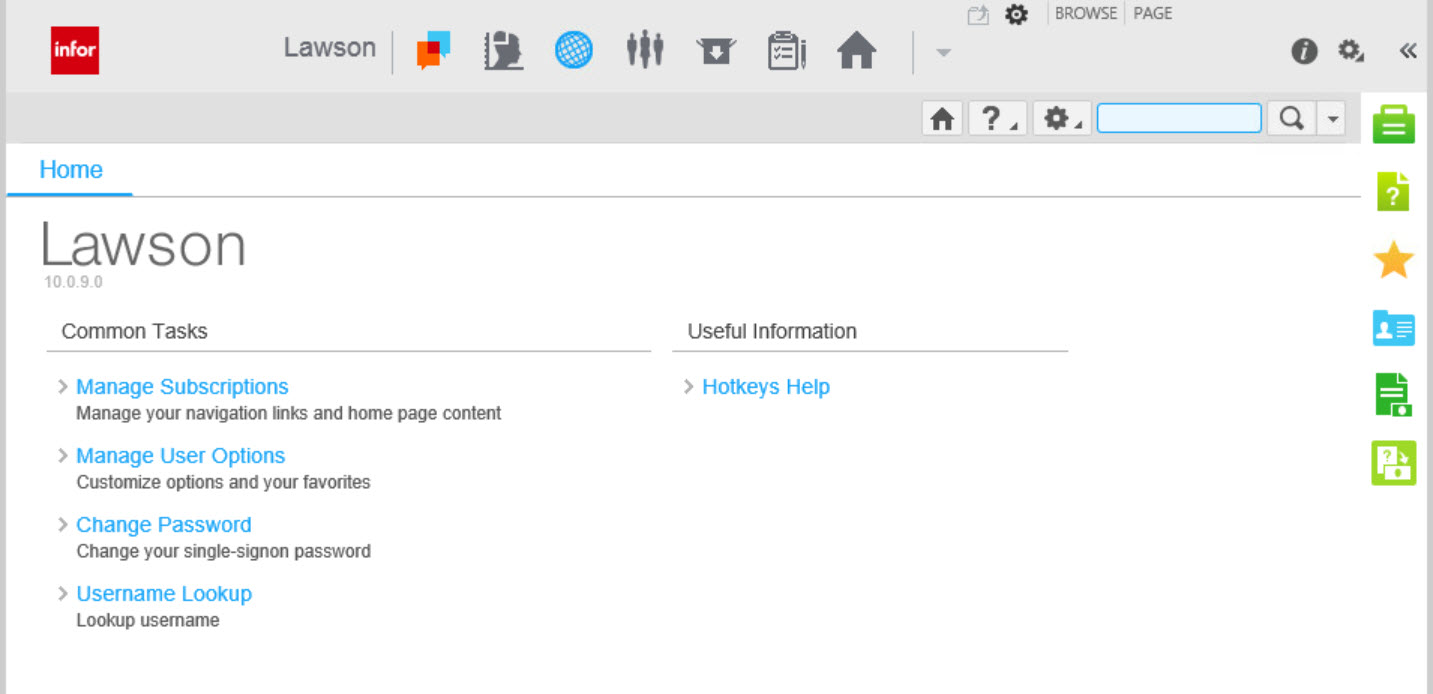The width and height of the screenshot is (1433, 694).
Task: Click the light green question lock icon
Action: [1394, 463]
